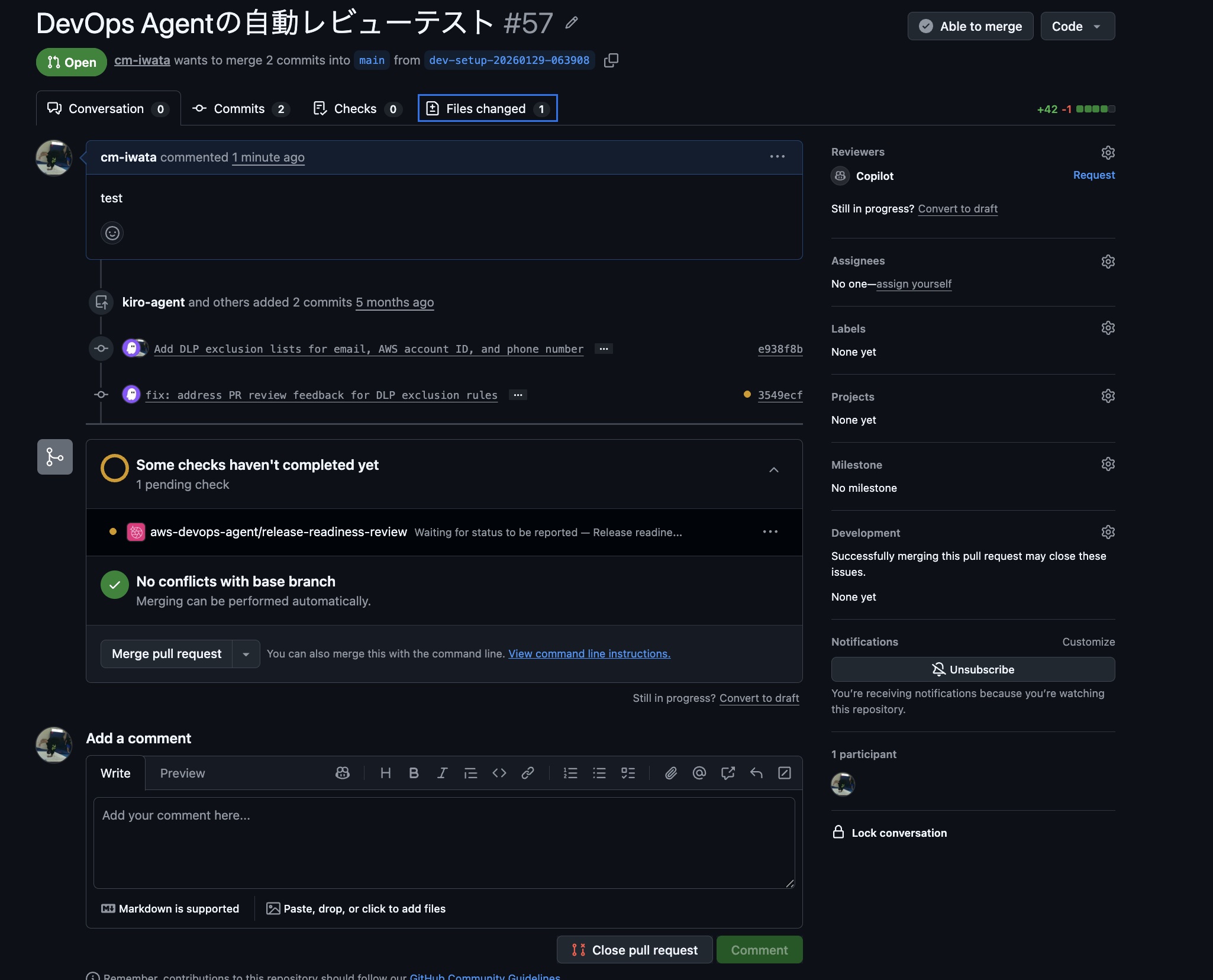Switch to the Checks tab

[357, 109]
